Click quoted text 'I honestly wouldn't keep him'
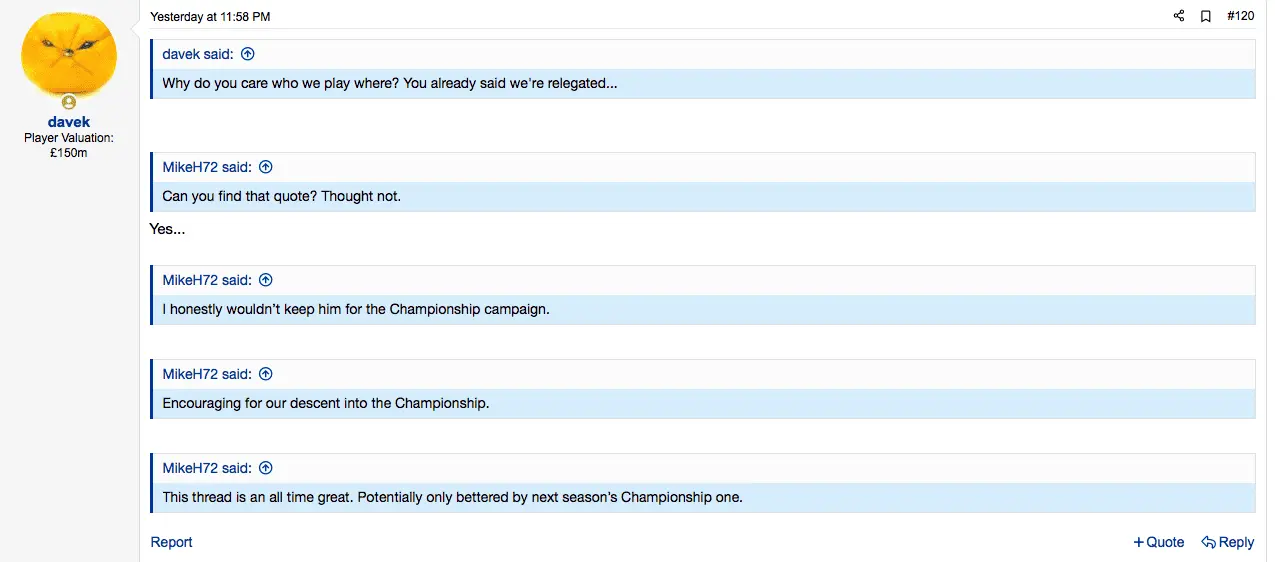 pyautogui.click(x=356, y=310)
